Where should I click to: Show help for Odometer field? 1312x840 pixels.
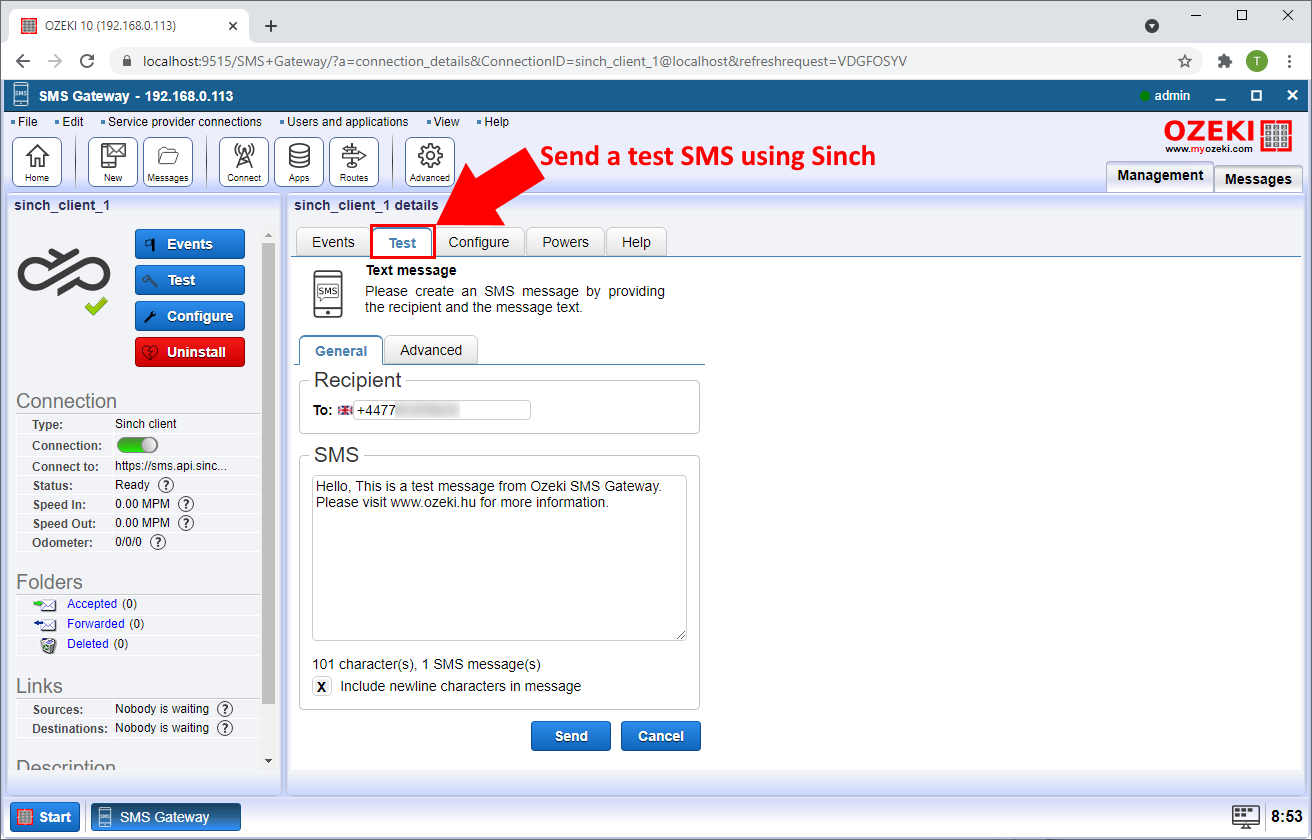click(x=158, y=542)
